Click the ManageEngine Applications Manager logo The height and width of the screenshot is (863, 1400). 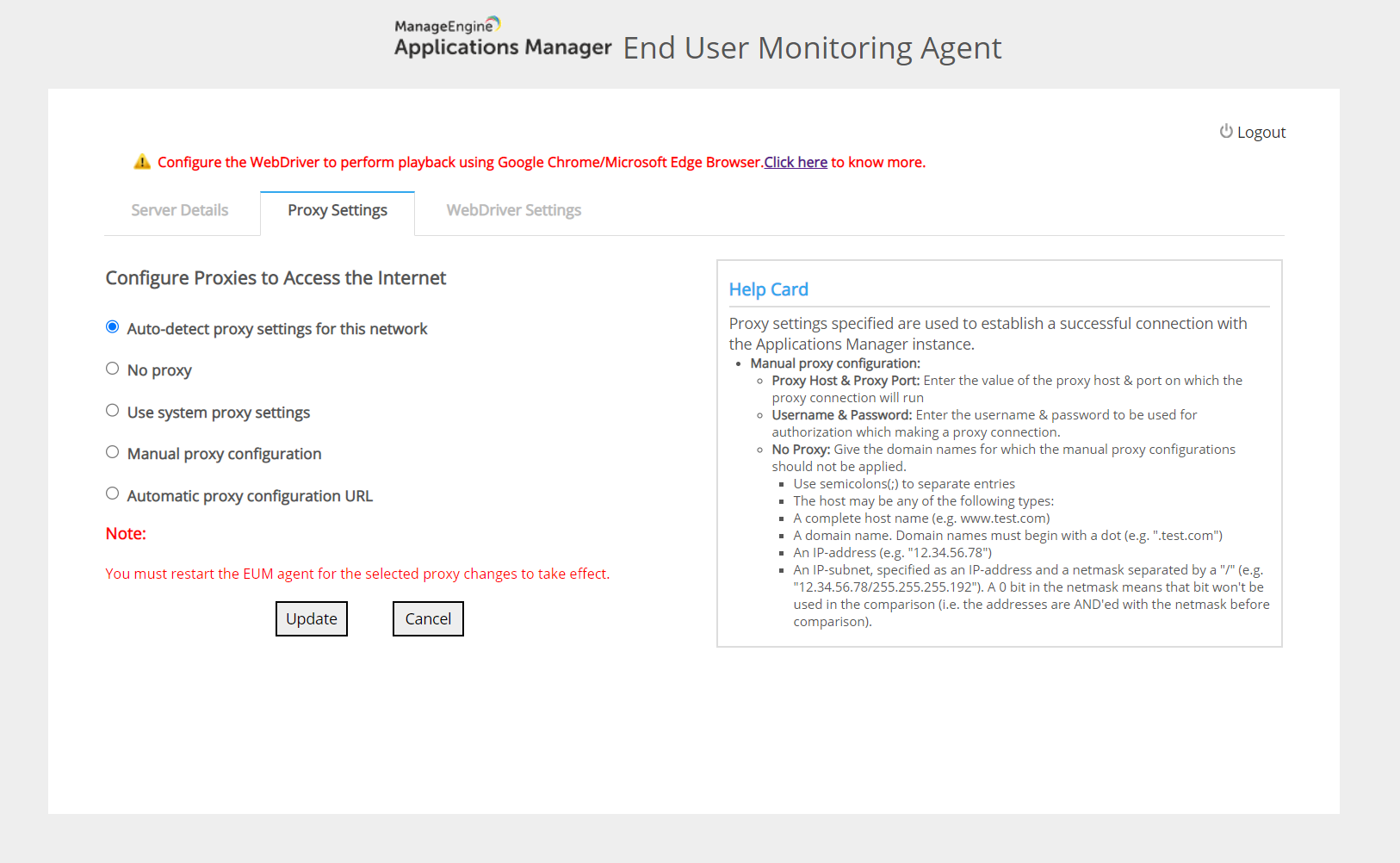(x=502, y=38)
